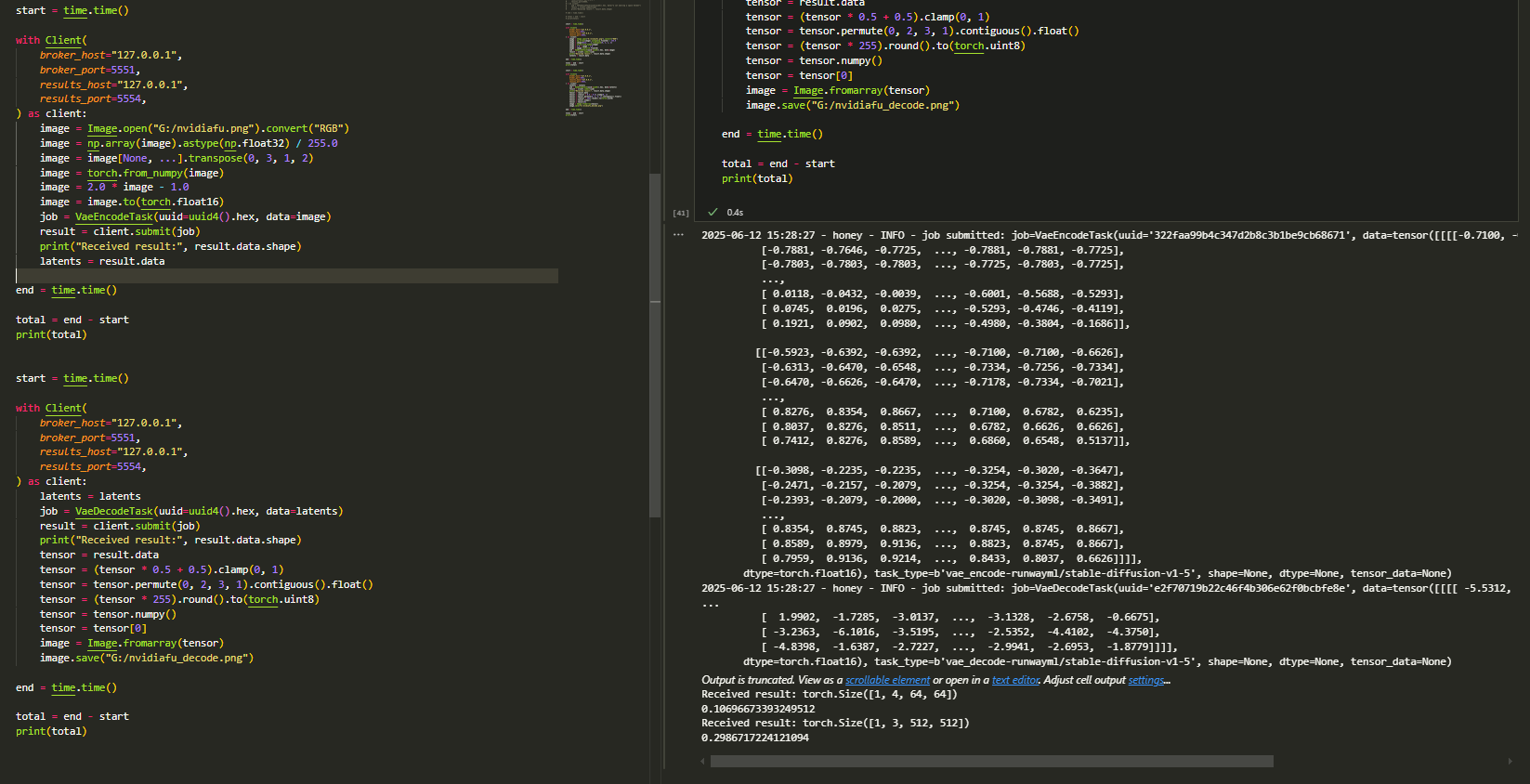Click output value 0.2986717224121094
The image size is (1530, 784).
755,738
